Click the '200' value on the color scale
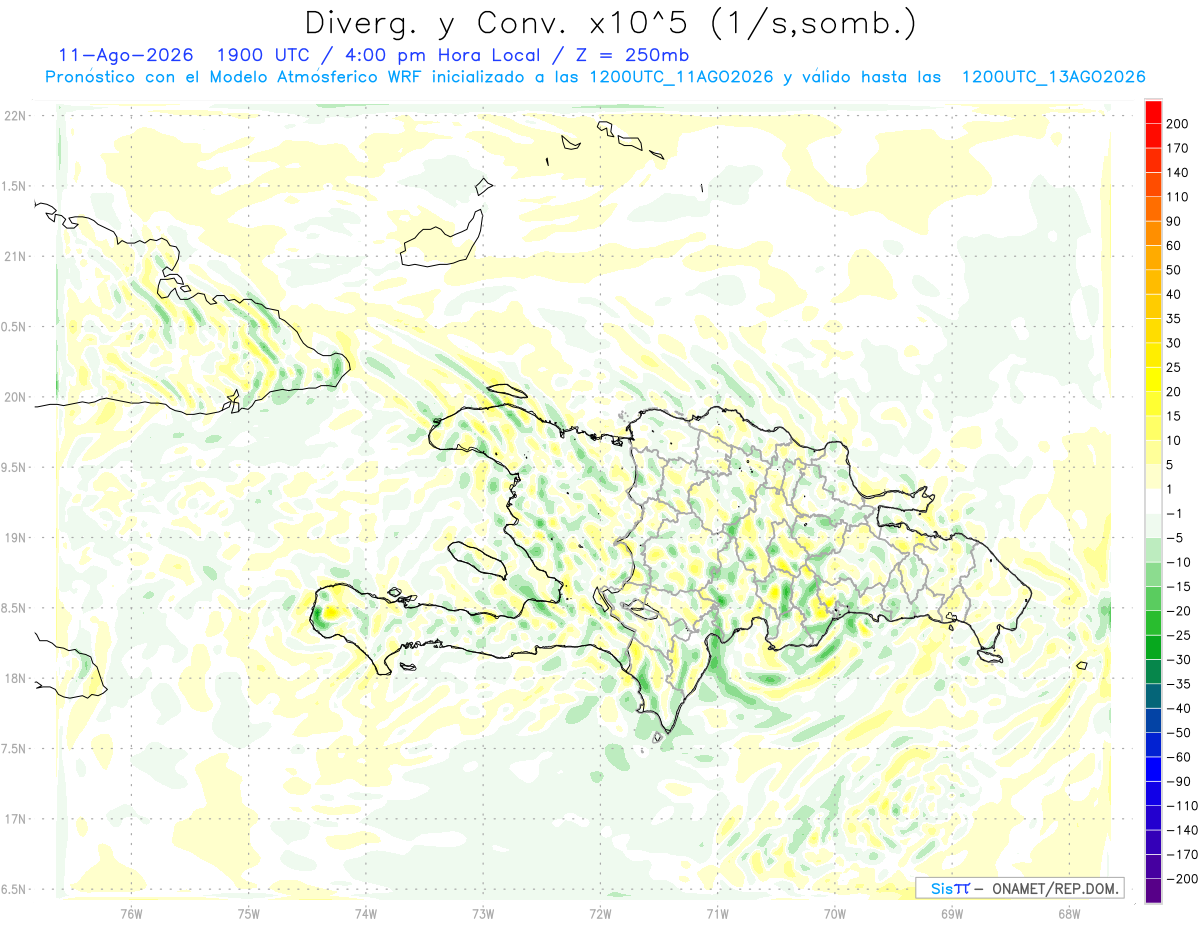This screenshot has height=927, width=1200. (1177, 124)
